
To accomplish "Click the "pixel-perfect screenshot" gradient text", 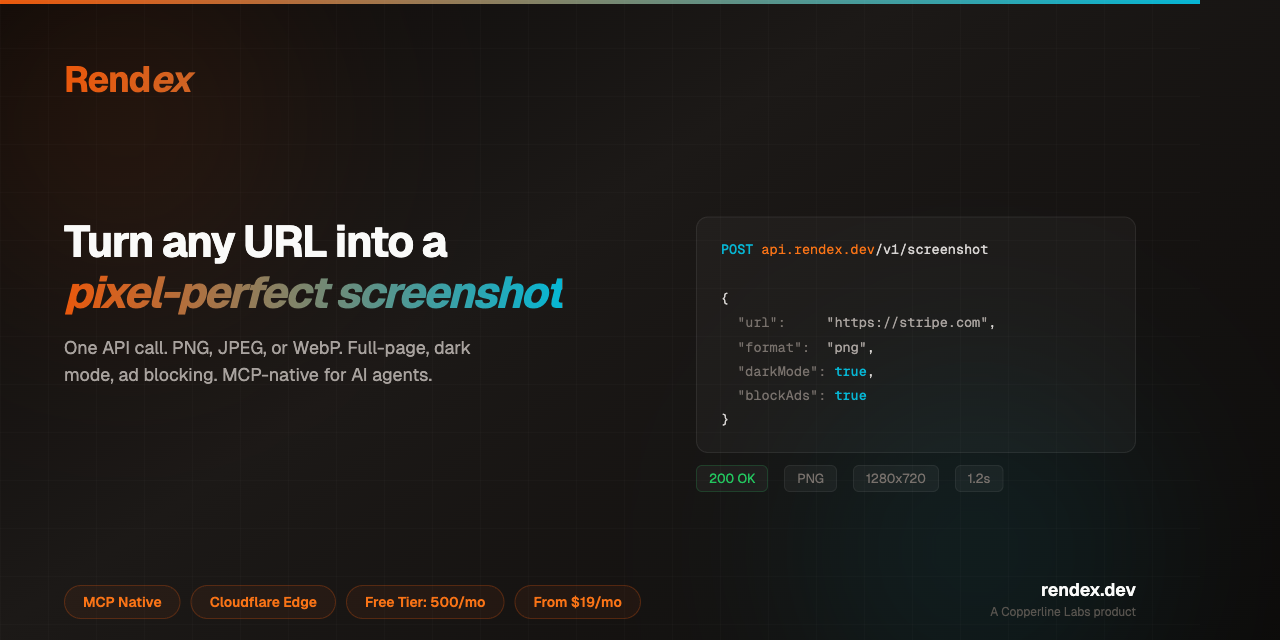I will point(314,293).
